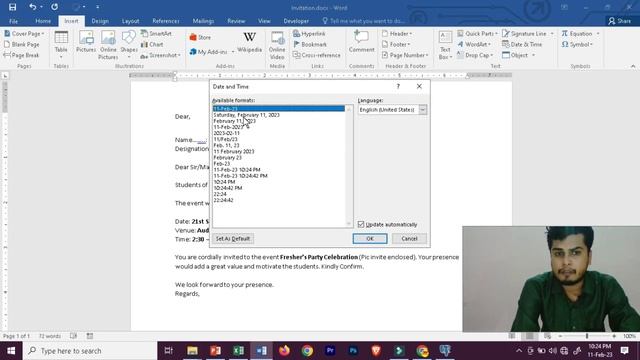Click the Save icon in the title bar
This screenshot has height=360, width=640.
[x=12, y=7]
